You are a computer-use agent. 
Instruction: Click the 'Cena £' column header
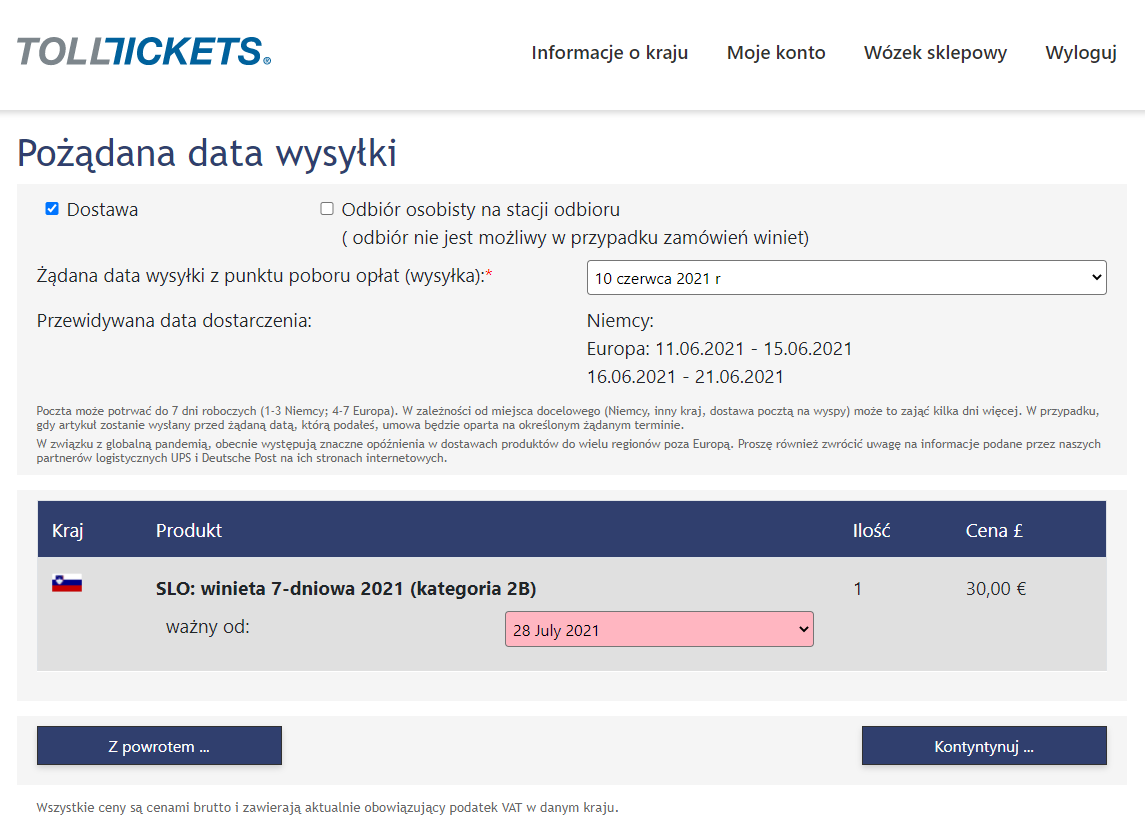994,530
